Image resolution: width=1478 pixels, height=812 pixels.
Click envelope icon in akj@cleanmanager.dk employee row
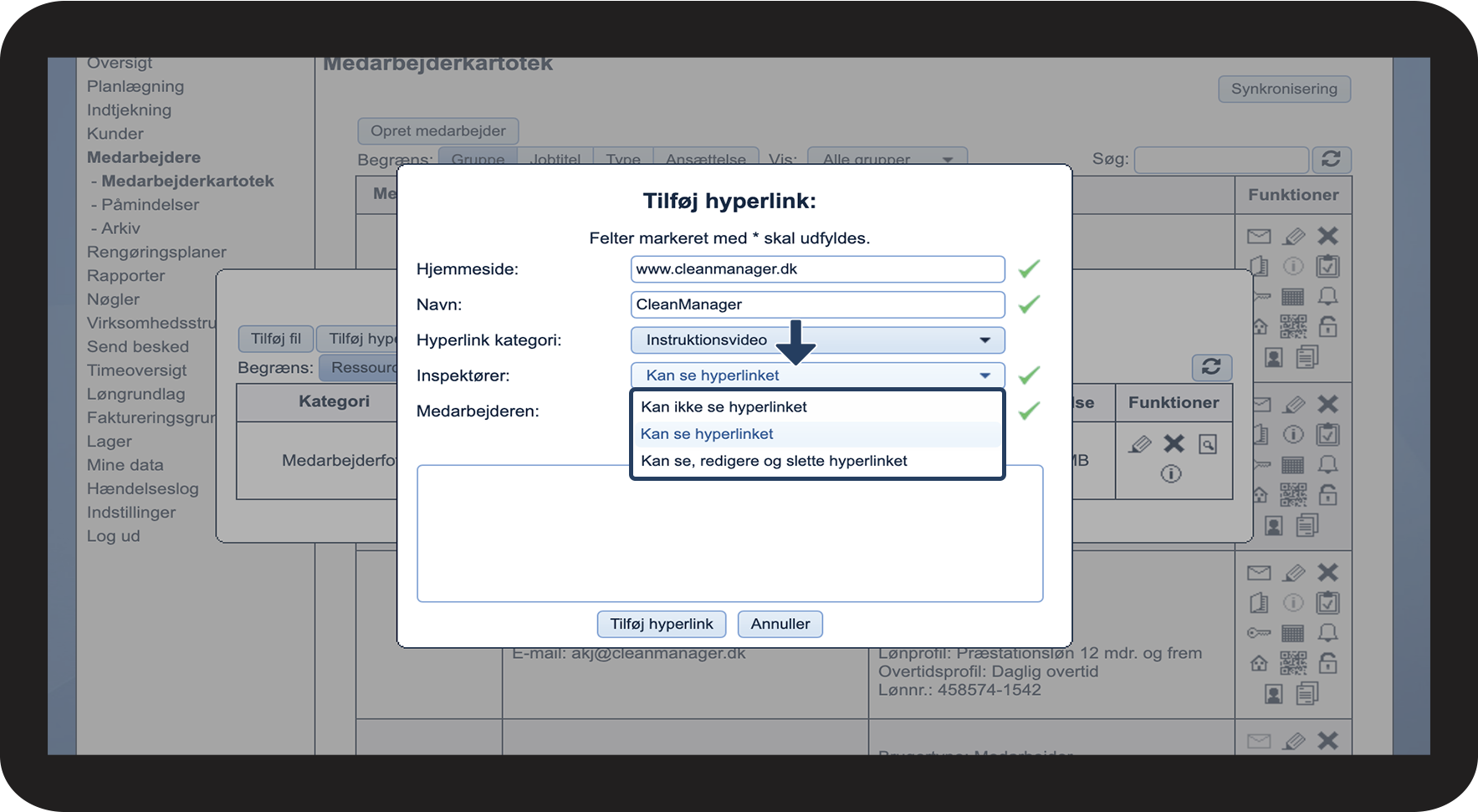[1259, 573]
